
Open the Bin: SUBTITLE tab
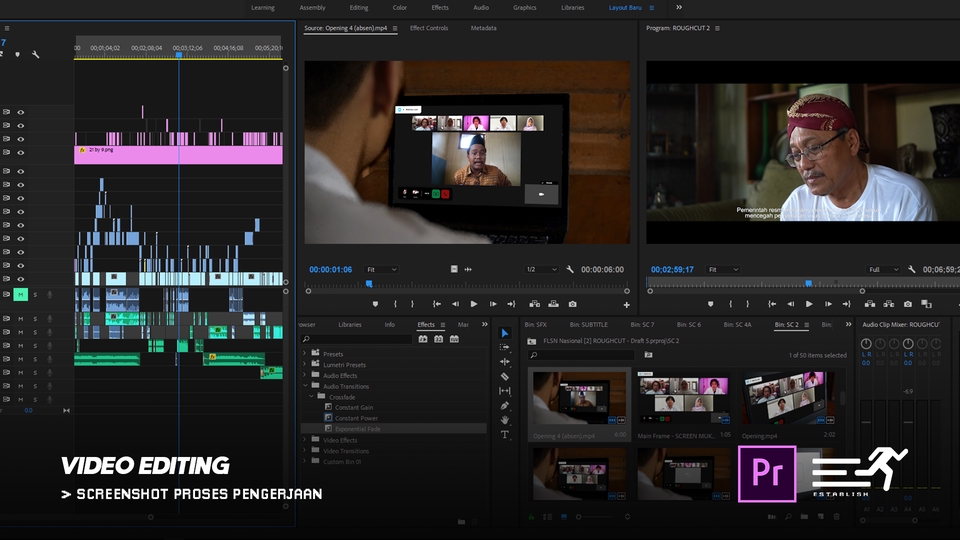pyautogui.click(x=588, y=324)
